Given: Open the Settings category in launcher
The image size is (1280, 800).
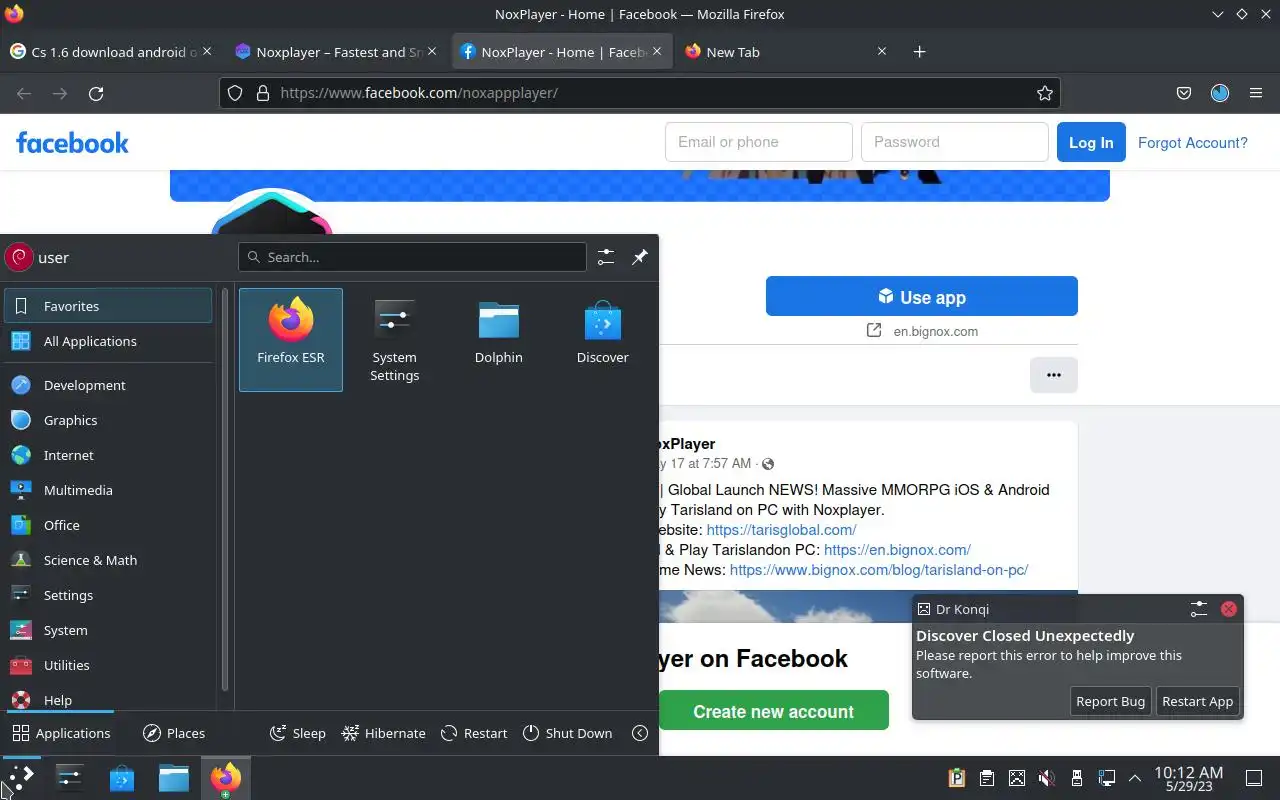Looking at the screenshot, I should click(108, 595).
